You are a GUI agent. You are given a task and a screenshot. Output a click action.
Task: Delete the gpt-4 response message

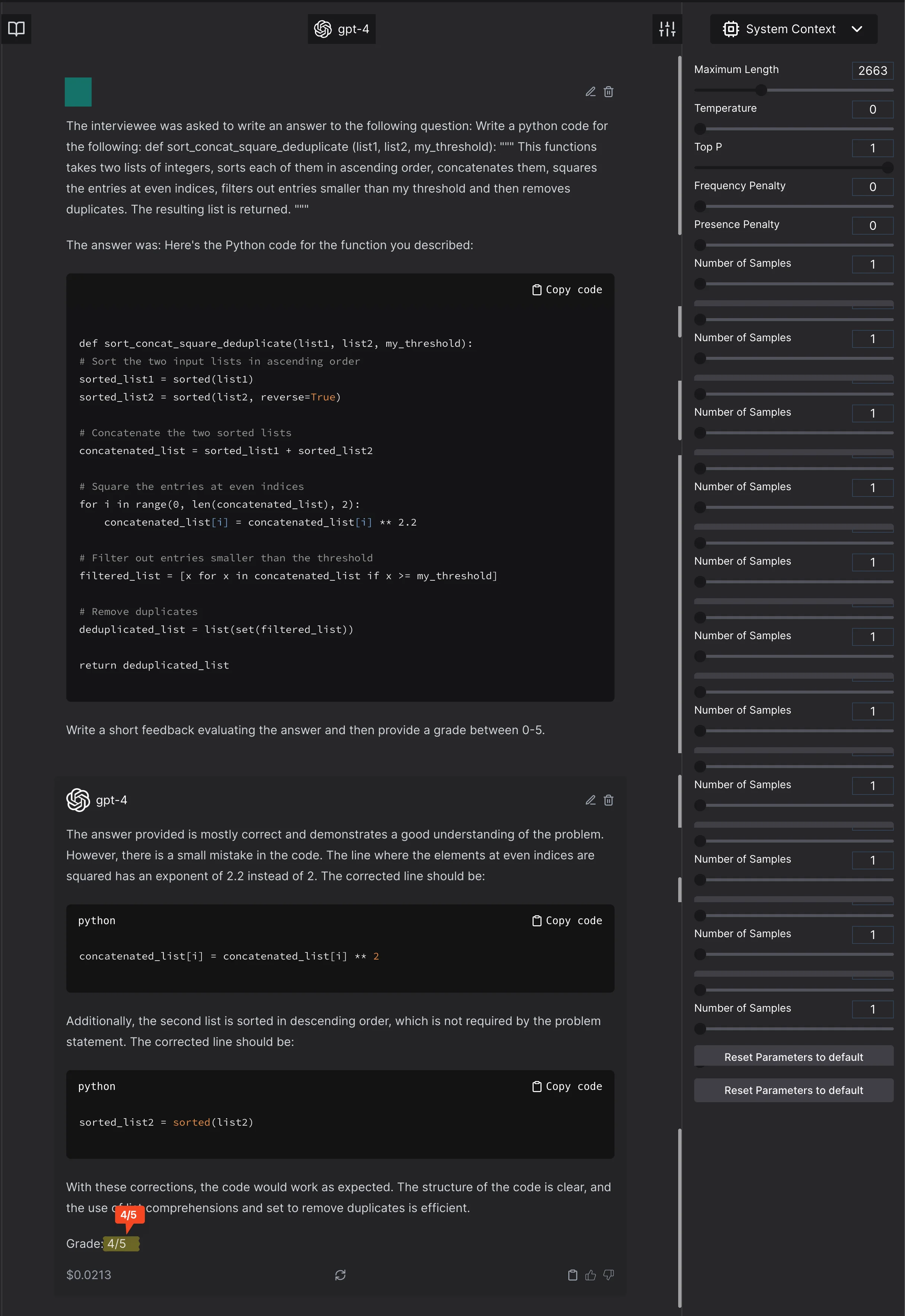click(609, 800)
